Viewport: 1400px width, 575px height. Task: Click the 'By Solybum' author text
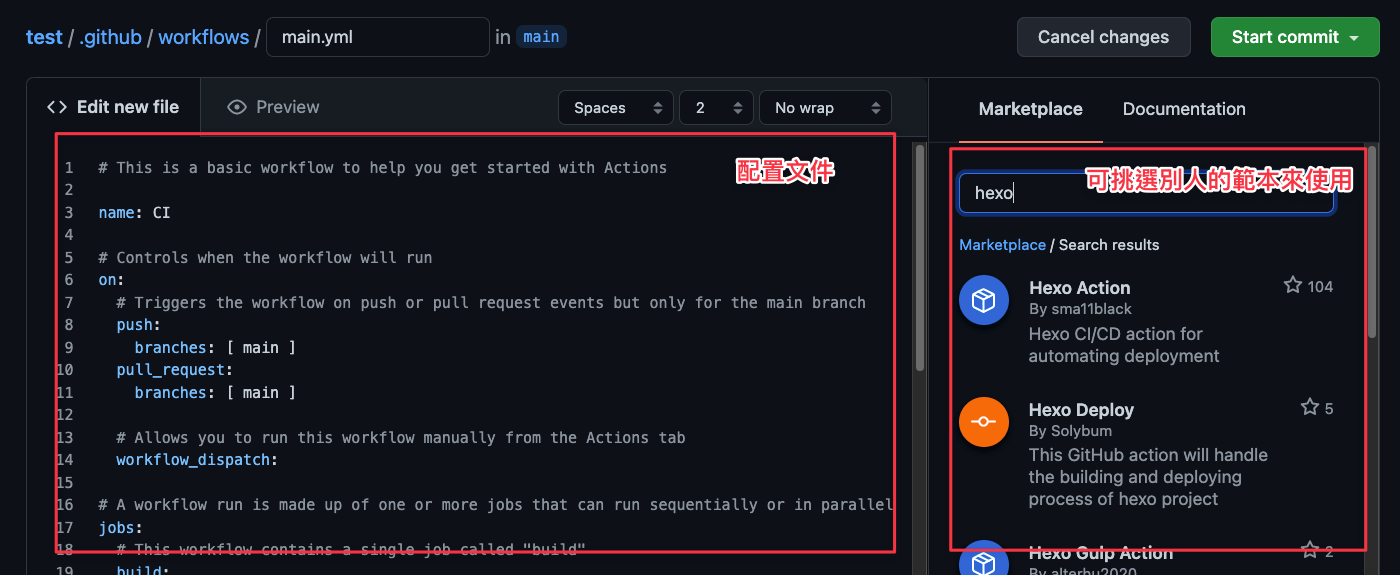[1070, 431]
